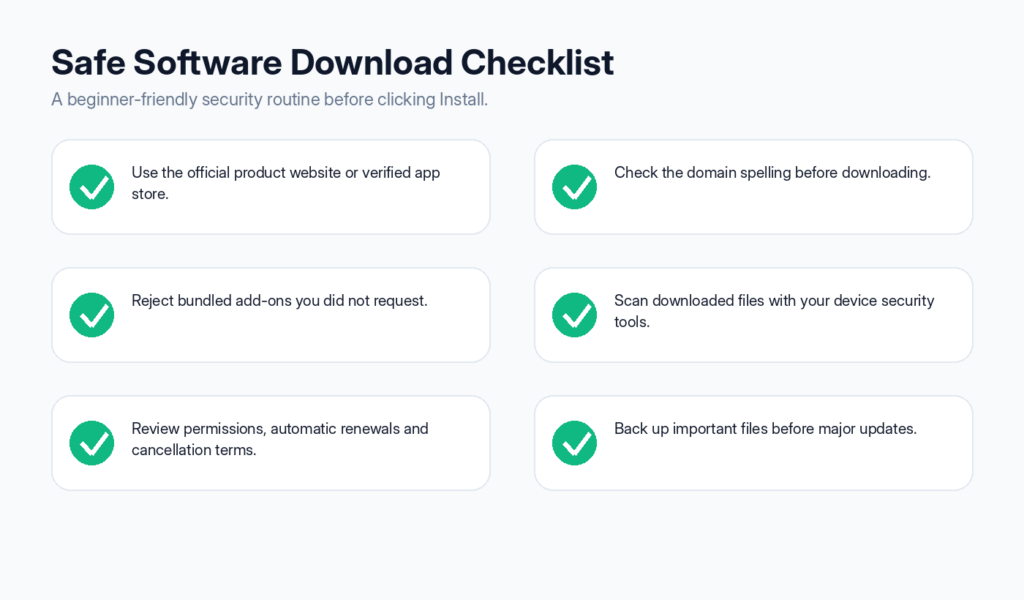This screenshot has height=600, width=1024.
Task: Click checkmark beside official product website item
Action: coord(92,187)
